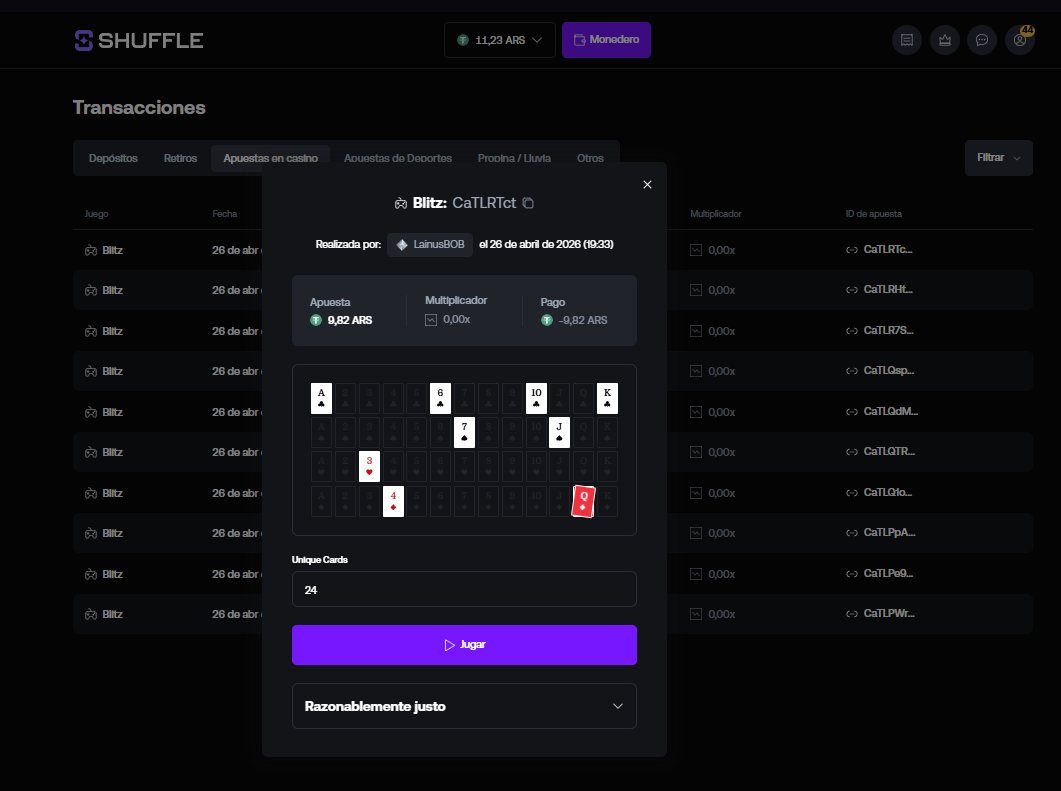Click the Ace of clubs card
The image size is (1061, 791).
[x=321, y=398]
